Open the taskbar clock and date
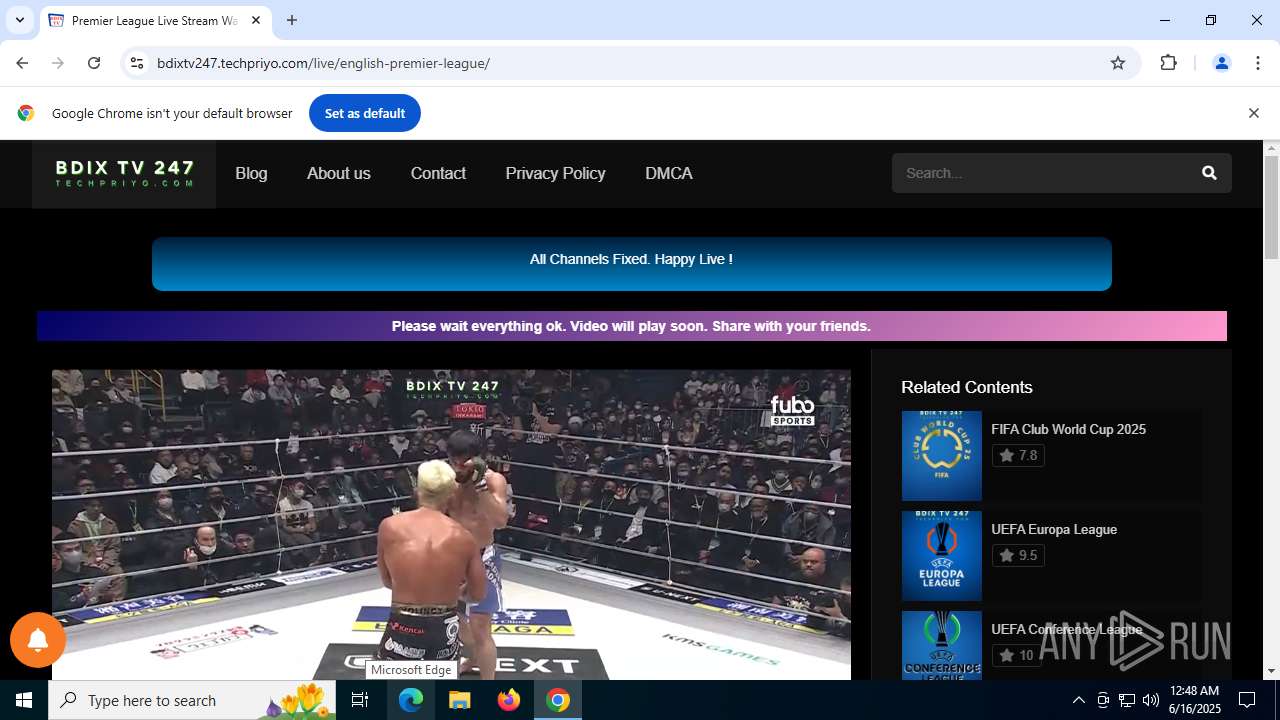 1194,700
